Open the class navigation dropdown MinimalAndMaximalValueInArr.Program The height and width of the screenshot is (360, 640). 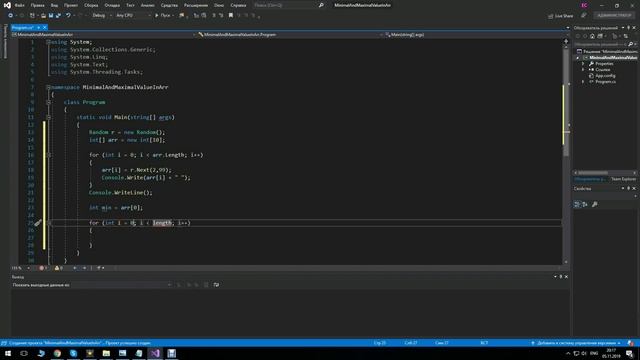pyautogui.click(x=290, y=35)
